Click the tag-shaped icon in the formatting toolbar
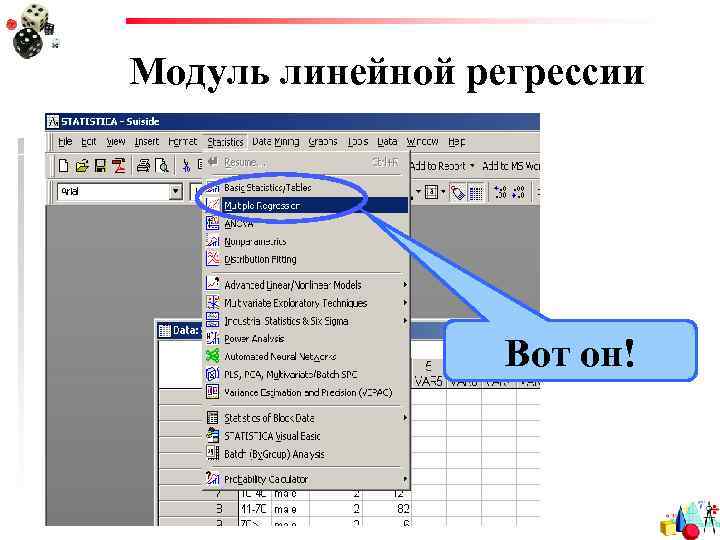The width and height of the screenshot is (720, 540). [x=458, y=192]
